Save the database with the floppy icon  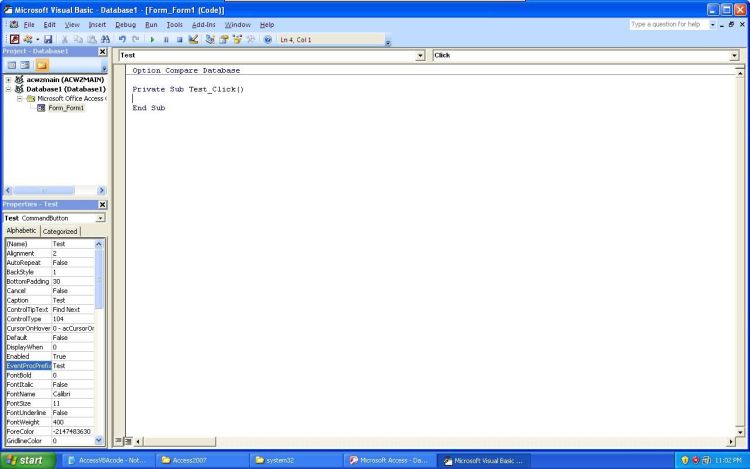point(48,39)
